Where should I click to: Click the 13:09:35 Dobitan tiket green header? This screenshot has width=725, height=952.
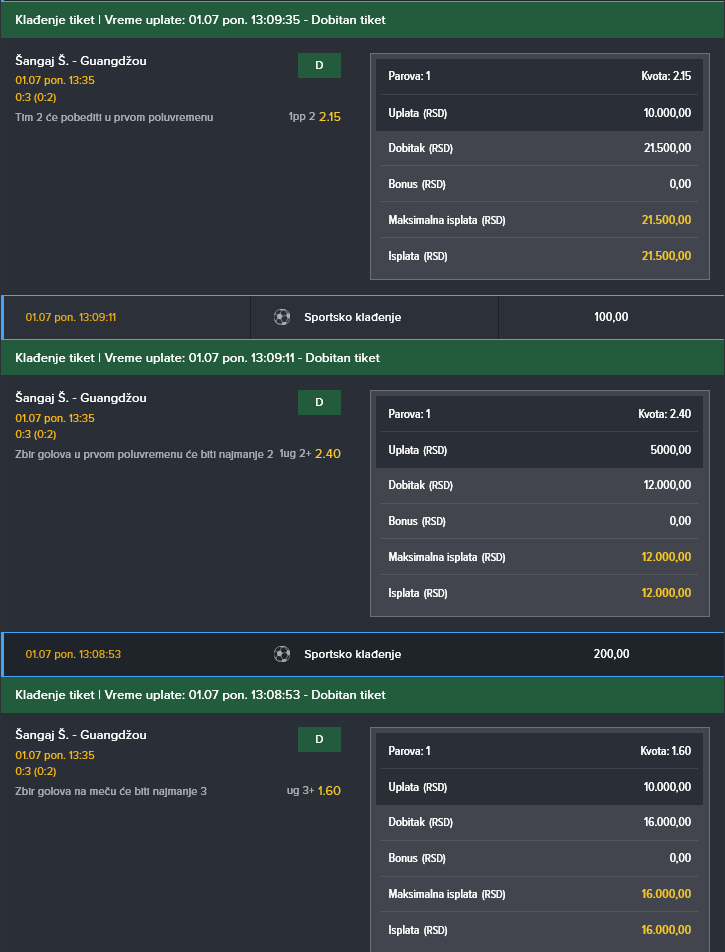[x=362, y=20]
